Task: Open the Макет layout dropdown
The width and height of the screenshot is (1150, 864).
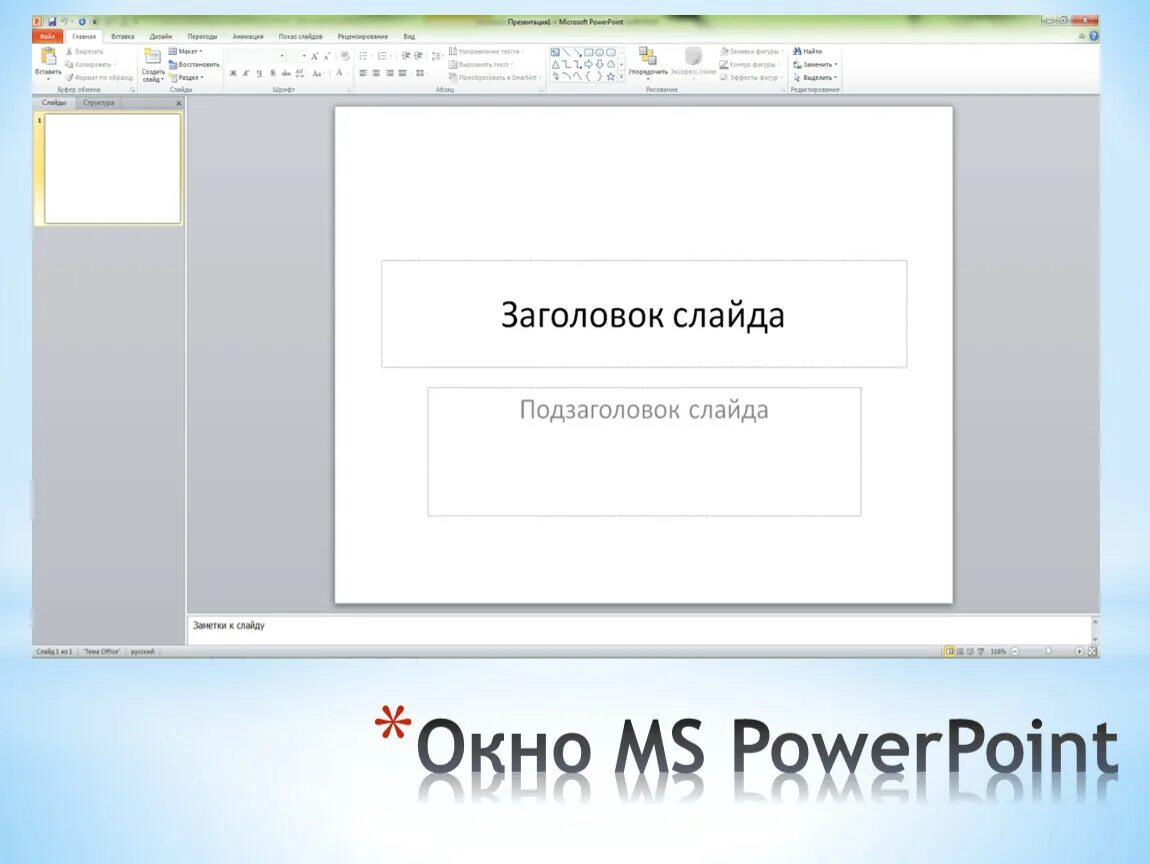Action: [186, 51]
